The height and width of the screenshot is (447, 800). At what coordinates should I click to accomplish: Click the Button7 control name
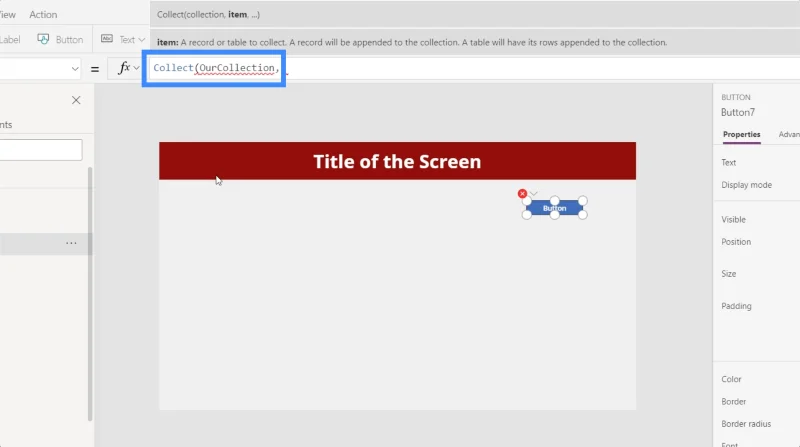737,112
